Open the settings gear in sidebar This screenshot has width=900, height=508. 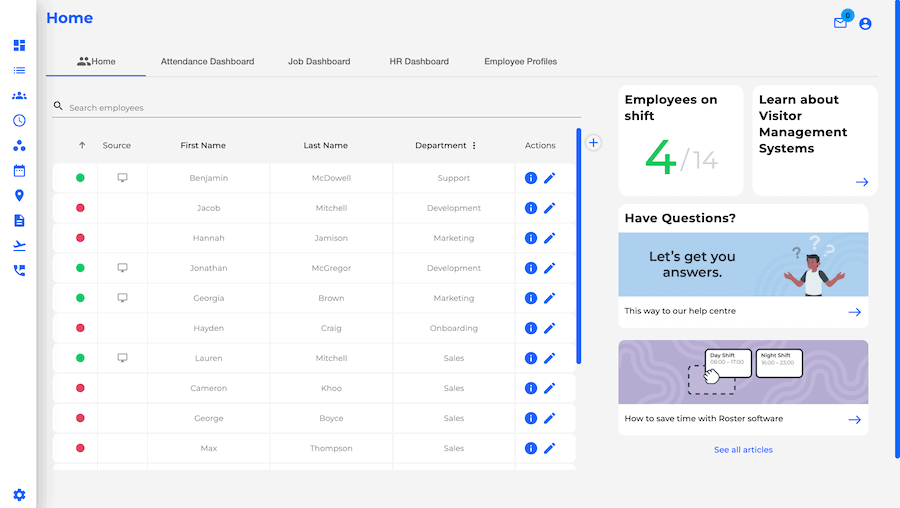click(x=19, y=495)
